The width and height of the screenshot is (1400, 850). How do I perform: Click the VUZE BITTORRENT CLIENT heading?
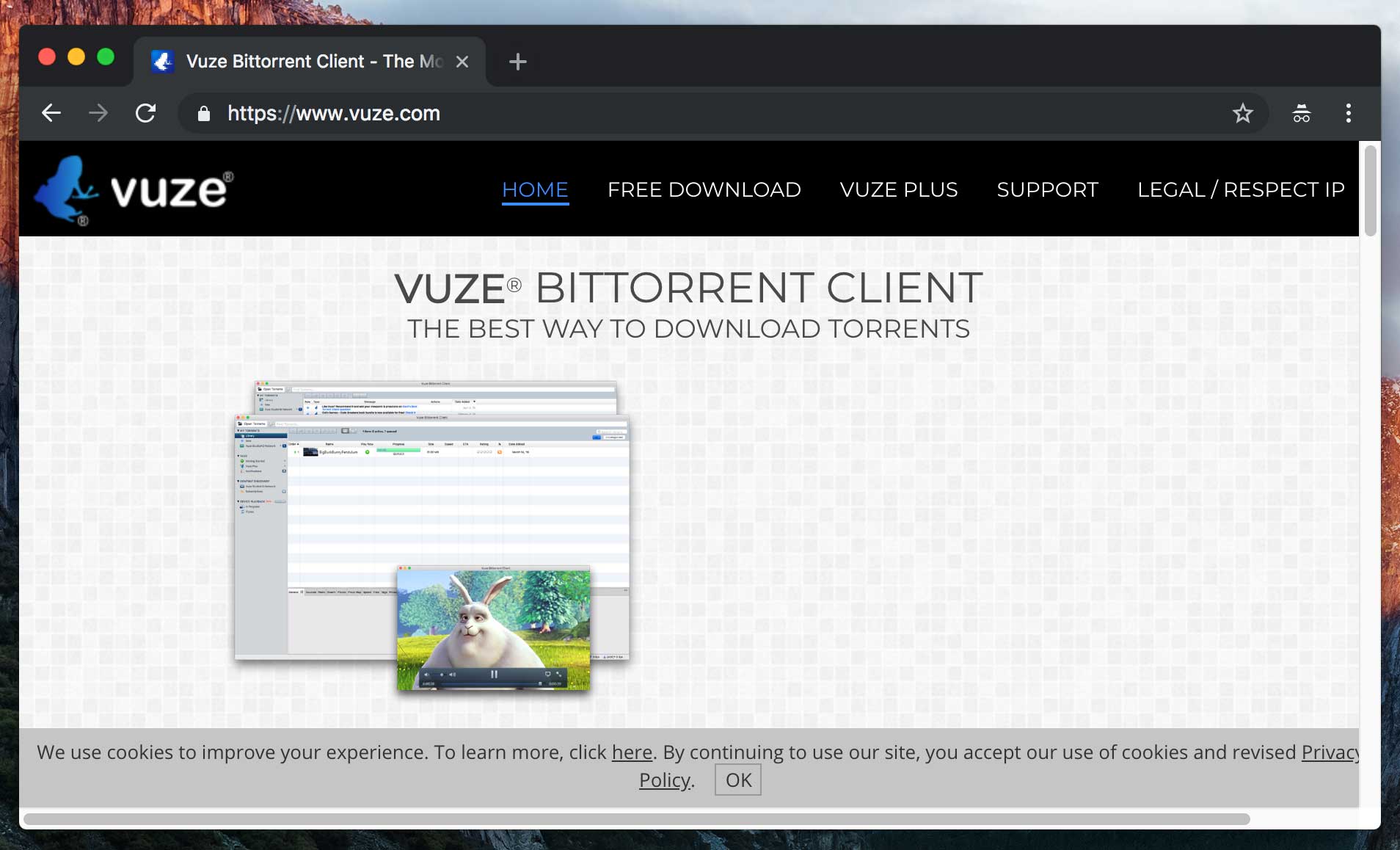pos(688,288)
